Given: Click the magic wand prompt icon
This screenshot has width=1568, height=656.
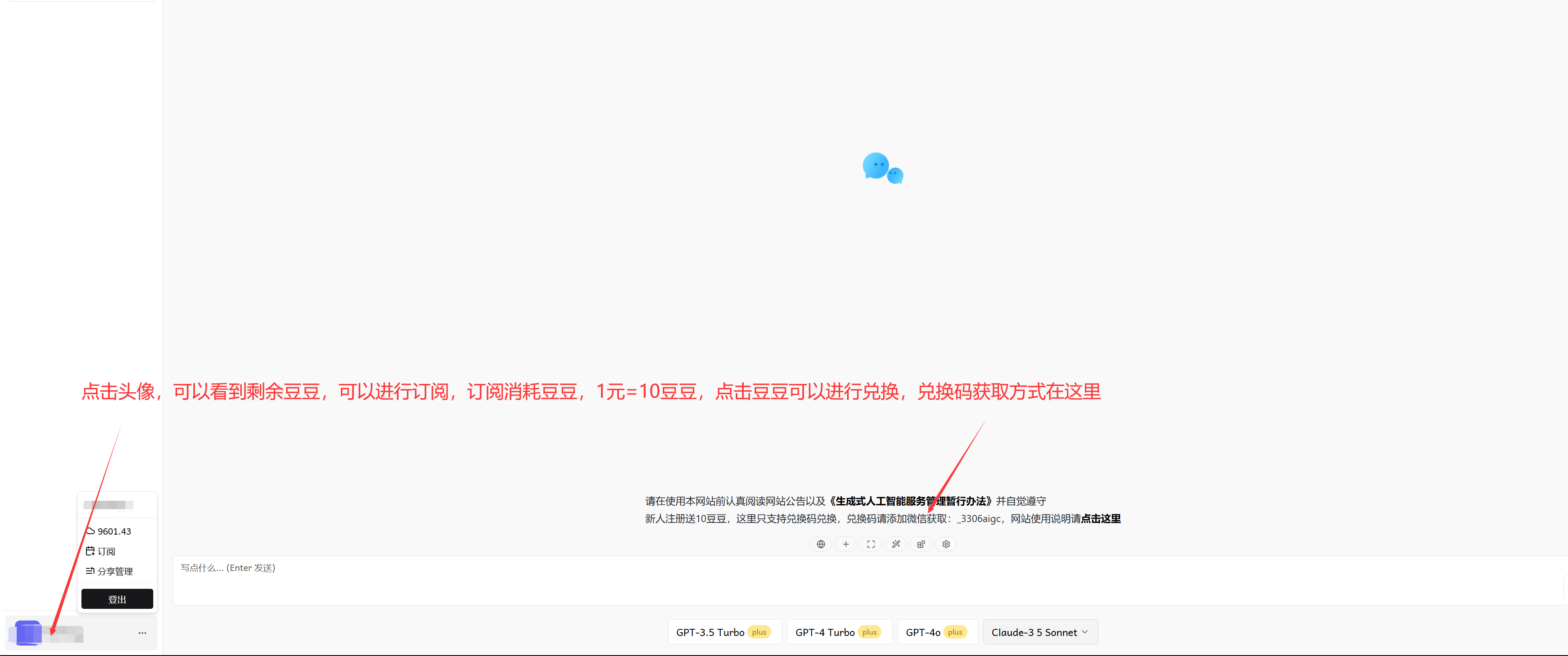Looking at the screenshot, I should (895, 544).
